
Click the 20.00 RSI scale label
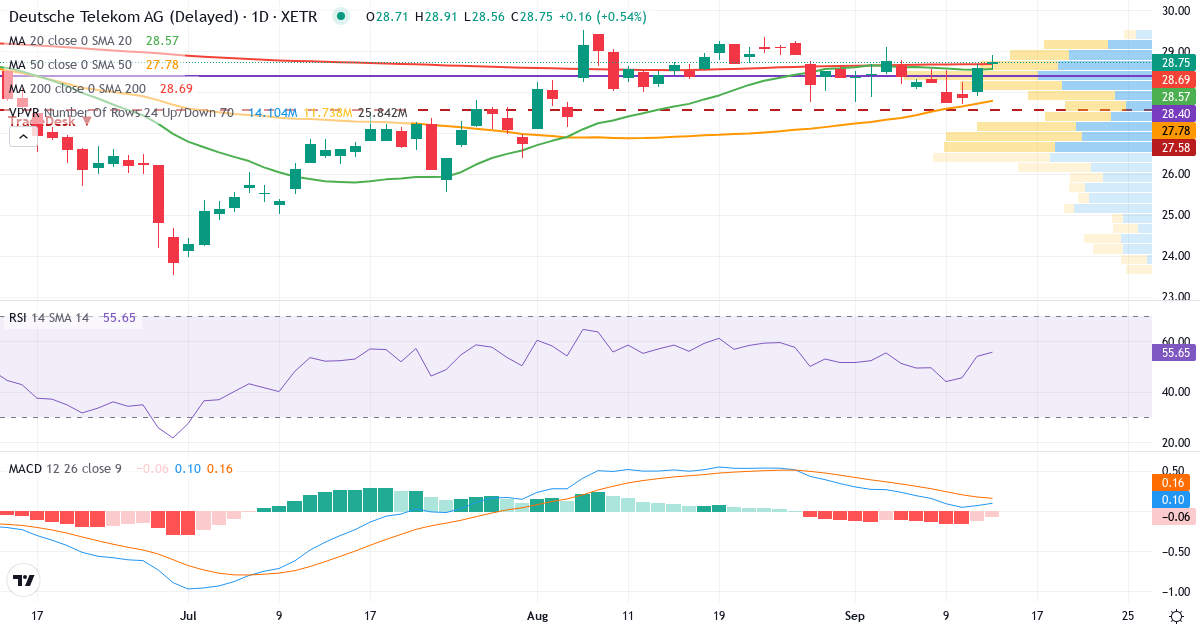1175,442
